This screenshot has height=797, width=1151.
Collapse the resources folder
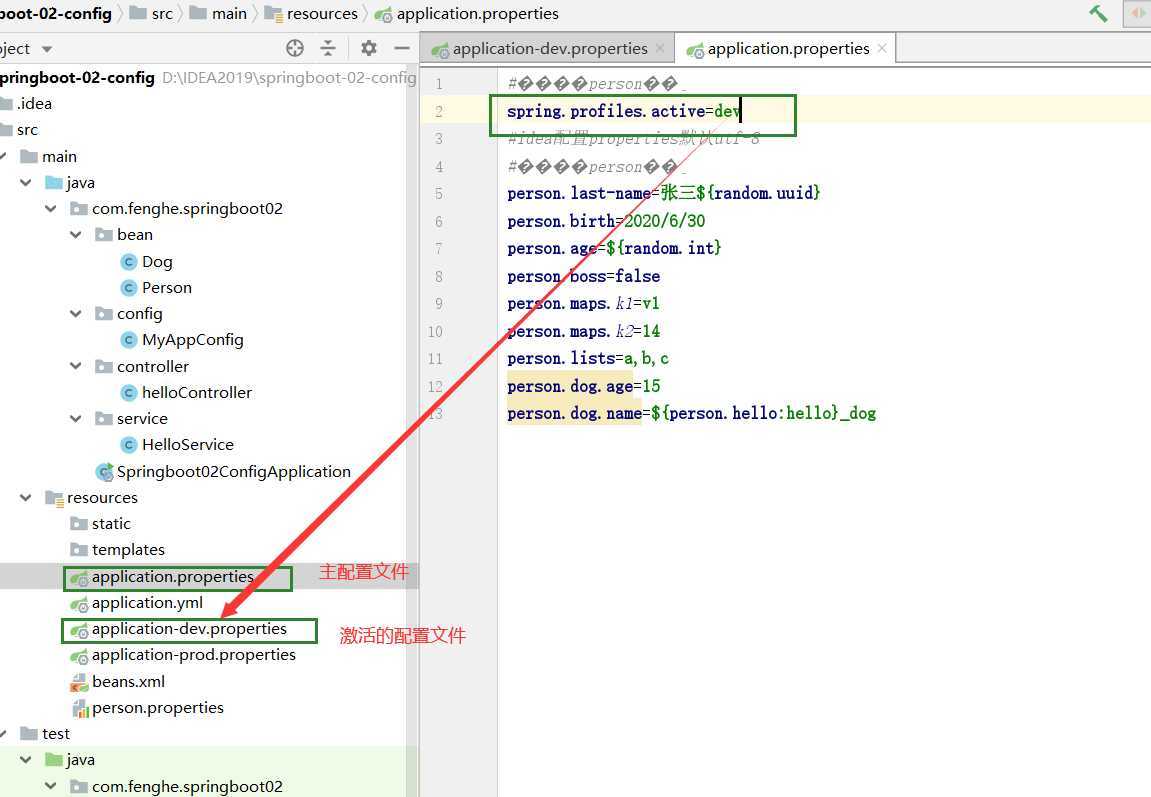[26, 498]
